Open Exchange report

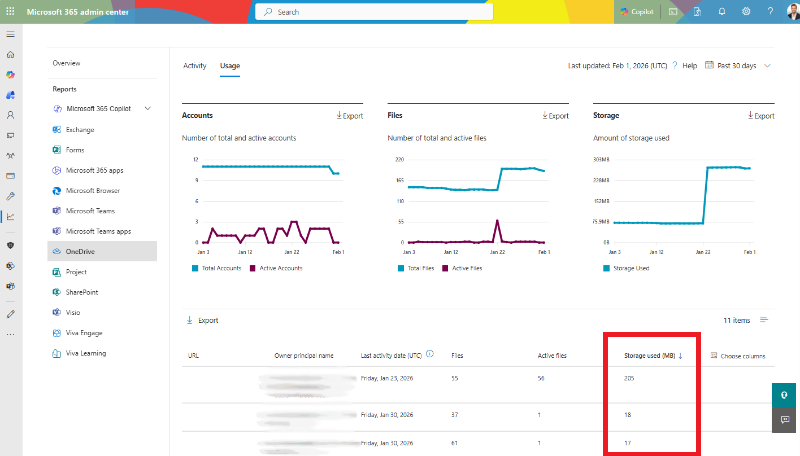coord(80,130)
